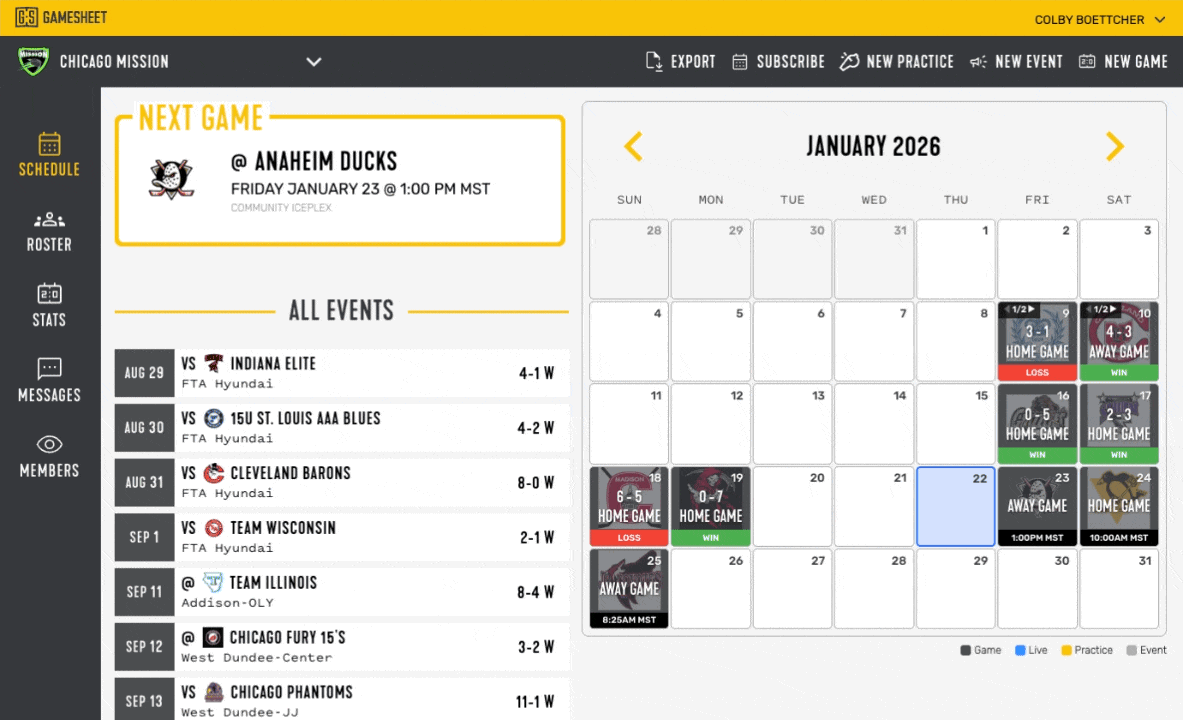Go to previous month with left arrow
This screenshot has height=720, width=1183.
(634, 146)
